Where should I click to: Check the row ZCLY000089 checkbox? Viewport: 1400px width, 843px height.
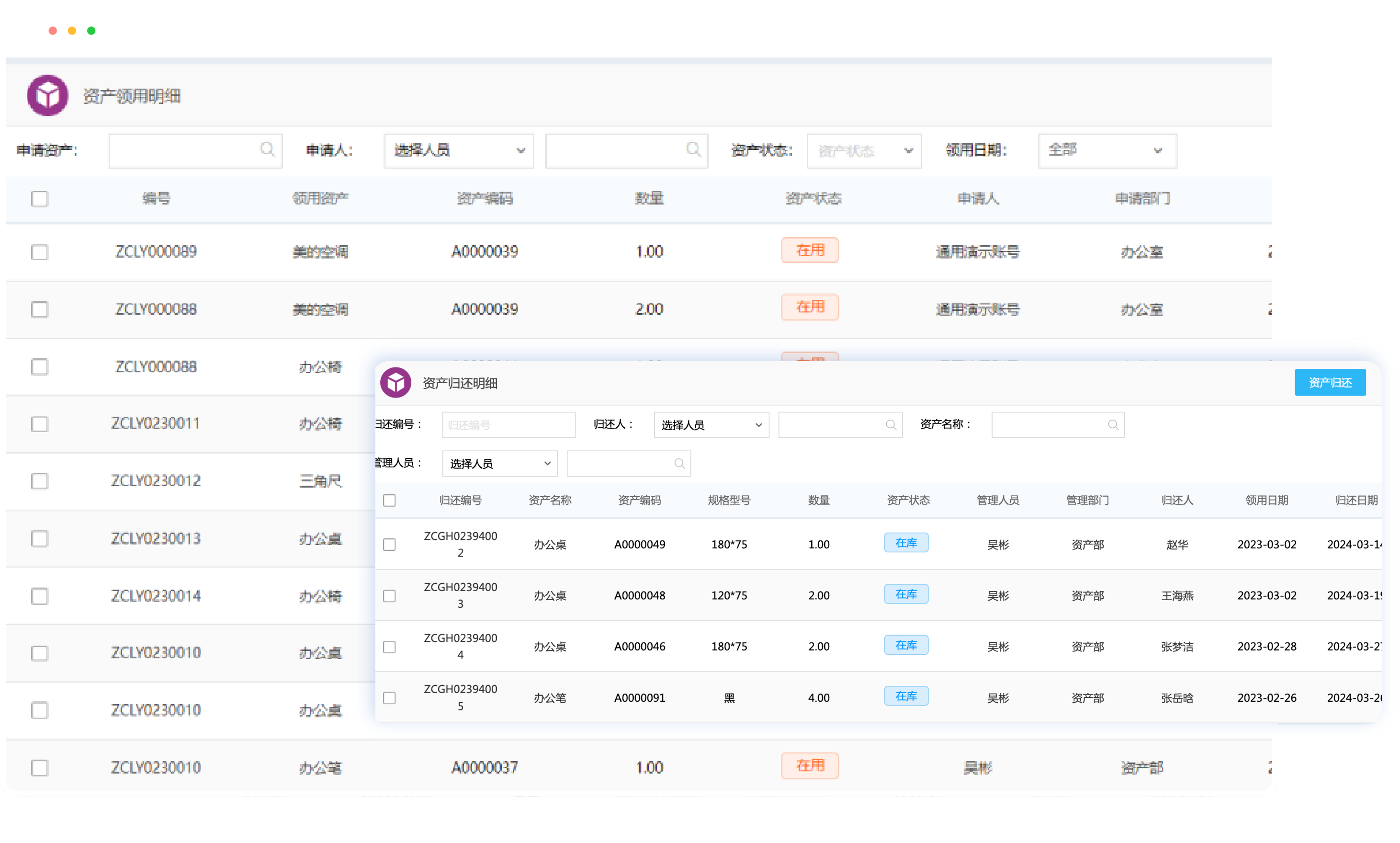coord(40,251)
